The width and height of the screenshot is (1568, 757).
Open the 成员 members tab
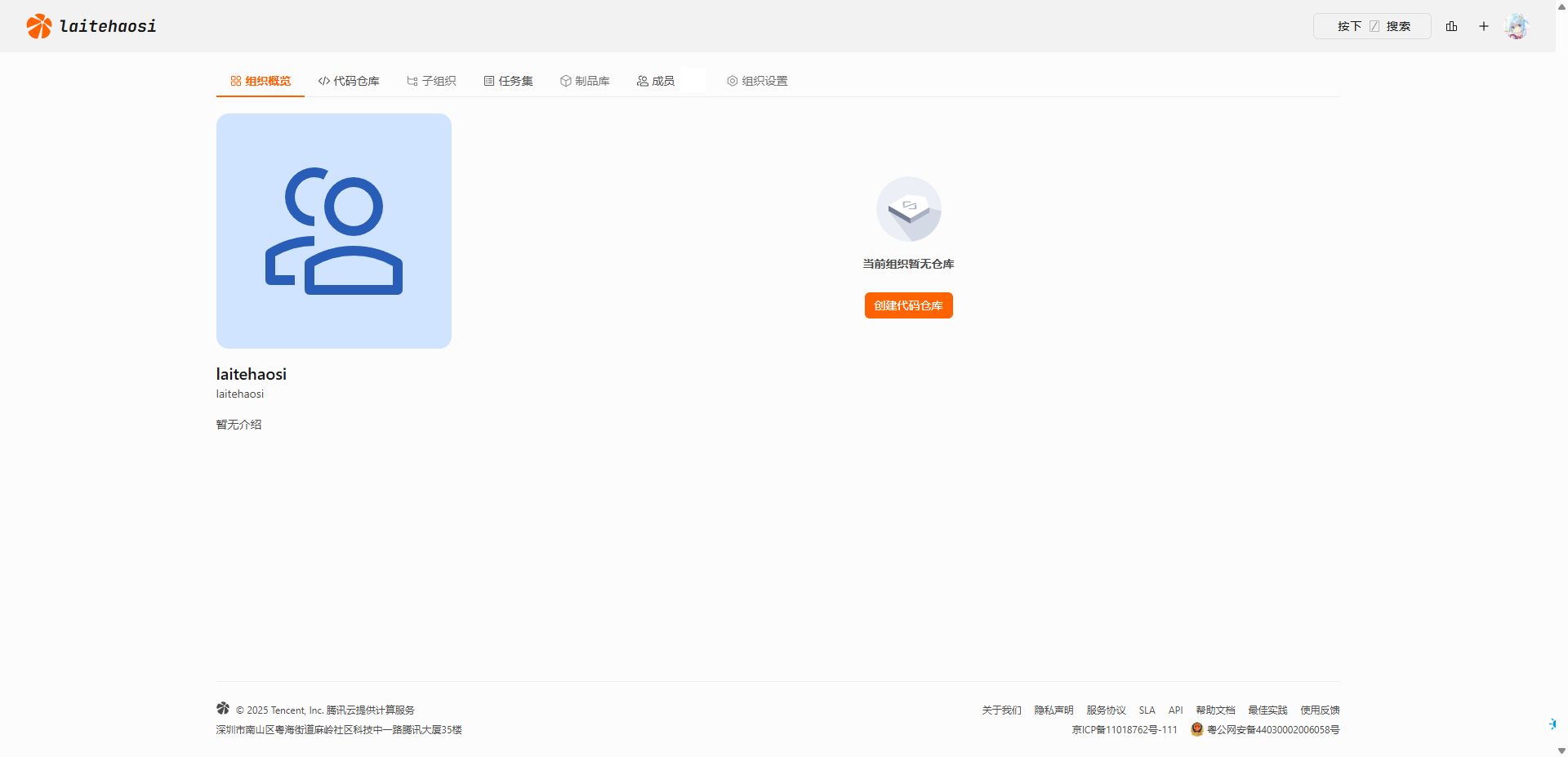(x=656, y=81)
